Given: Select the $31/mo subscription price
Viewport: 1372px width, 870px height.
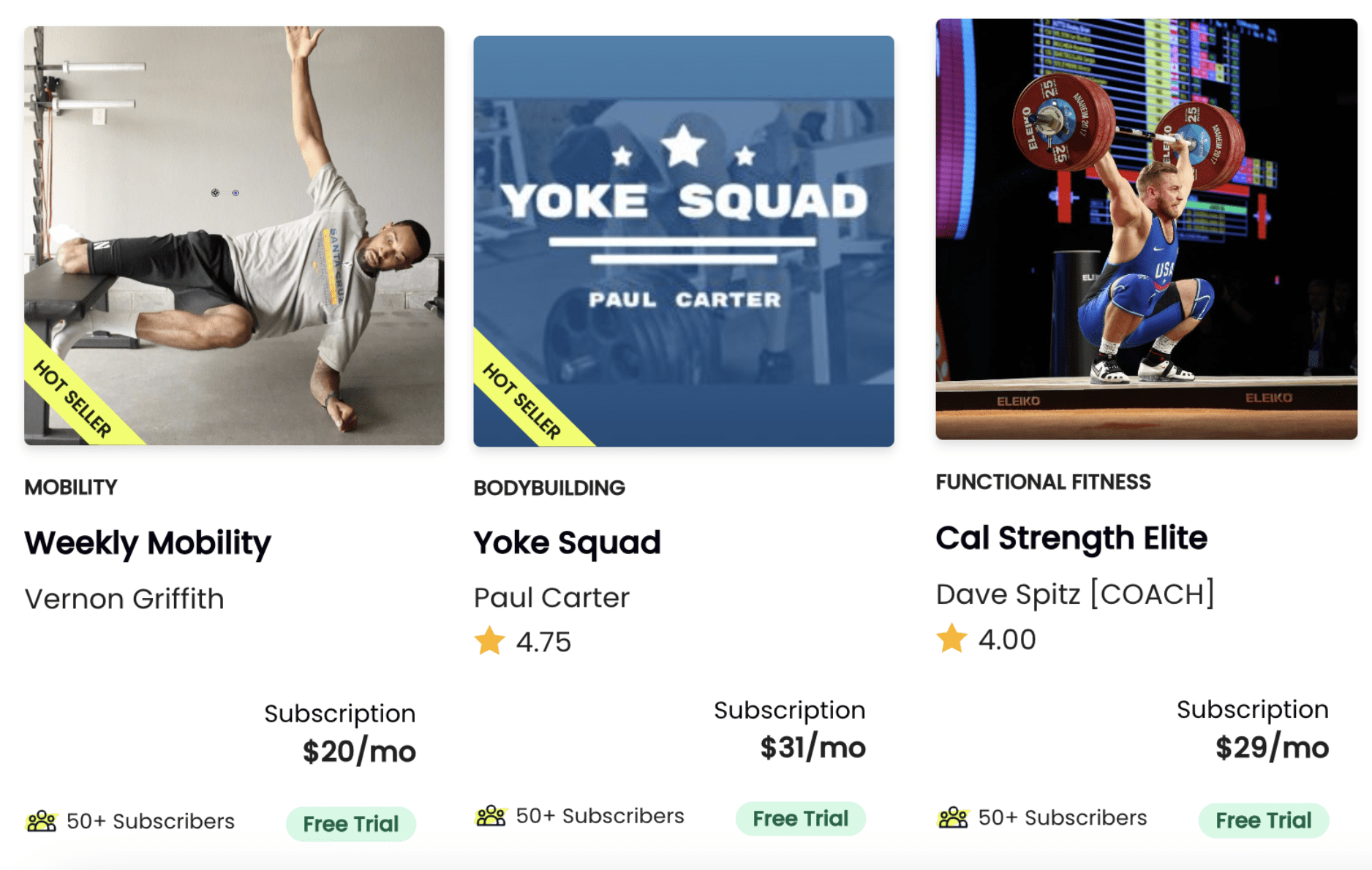Looking at the screenshot, I should click(813, 748).
